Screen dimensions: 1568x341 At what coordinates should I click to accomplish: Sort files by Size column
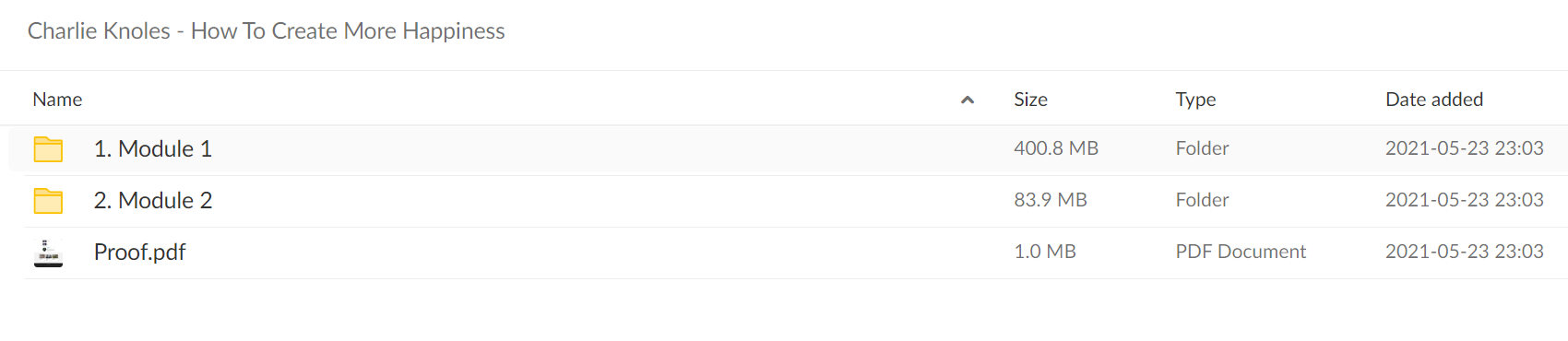pos(1030,100)
